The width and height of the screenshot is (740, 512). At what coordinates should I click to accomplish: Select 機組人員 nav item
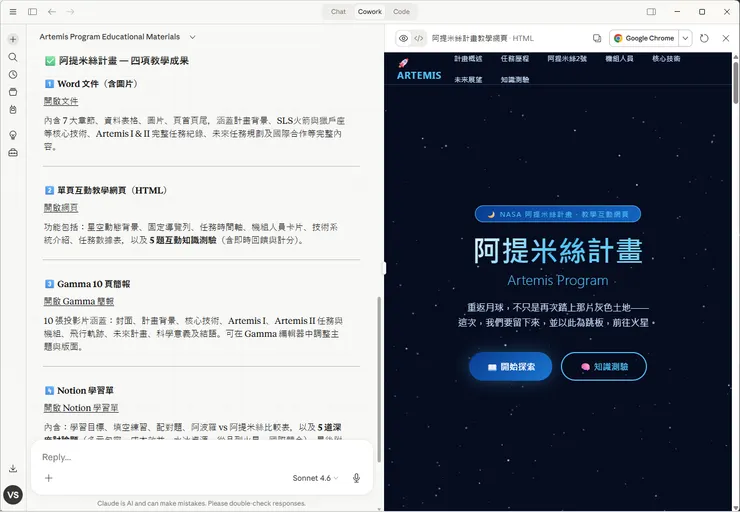coord(619,59)
